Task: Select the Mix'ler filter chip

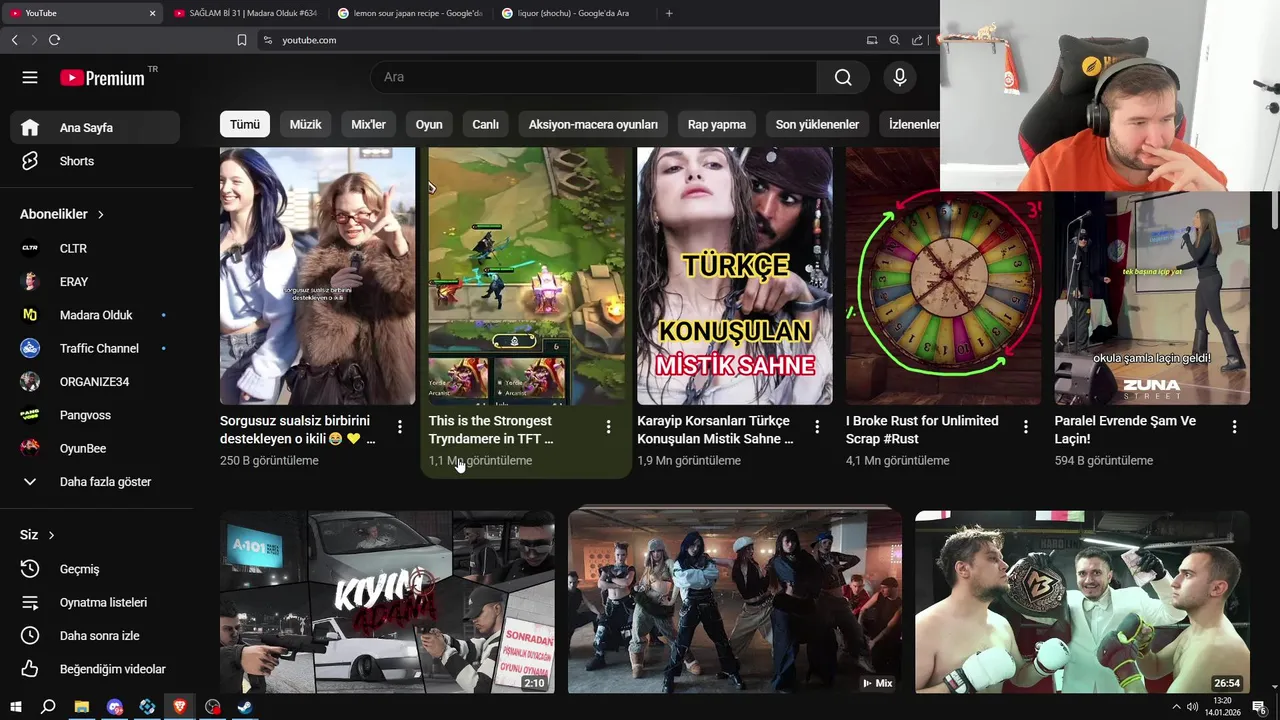Action: pos(369,124)
